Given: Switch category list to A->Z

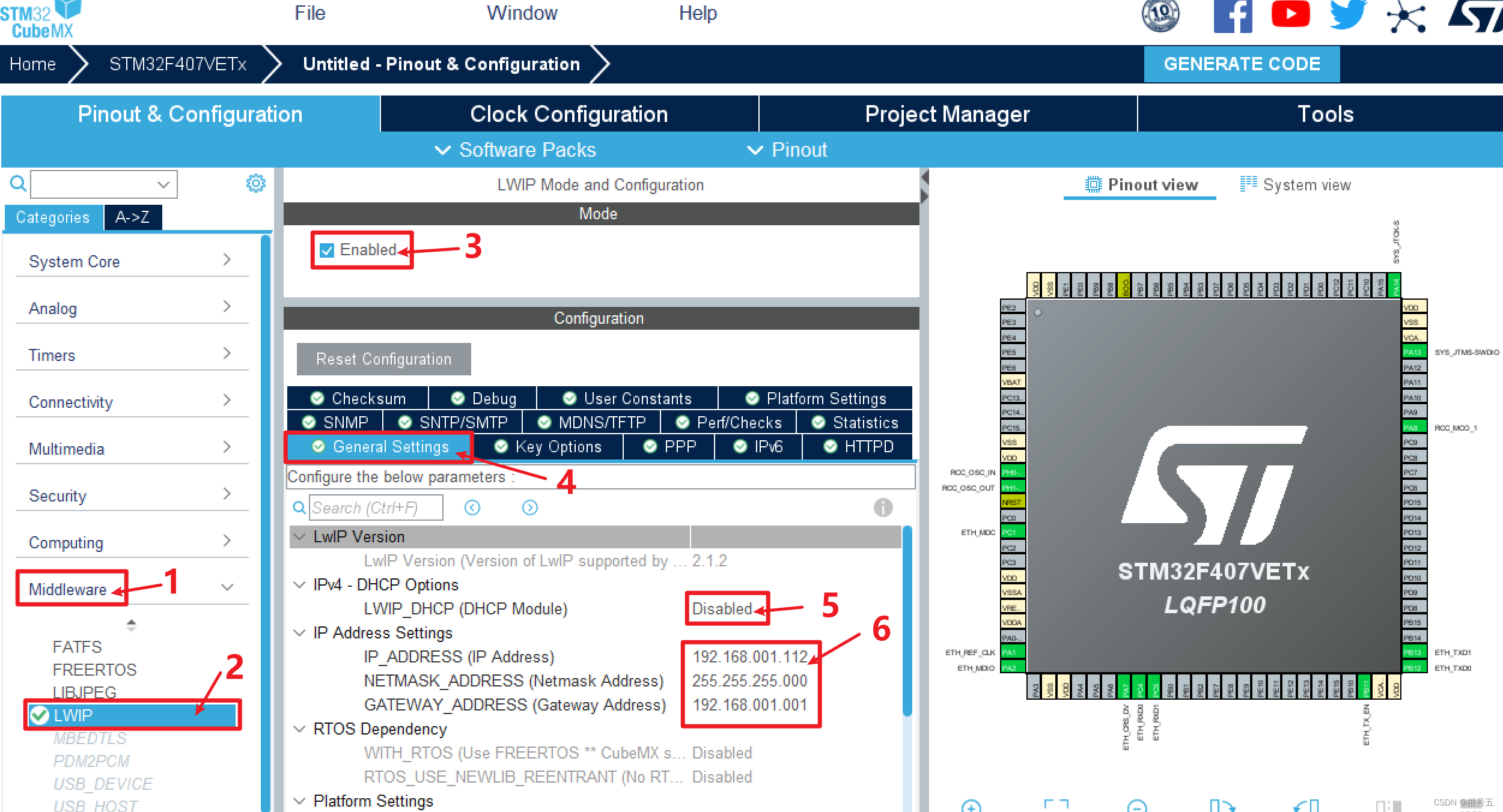Looking at the screenshot, I should click(132, 217).
